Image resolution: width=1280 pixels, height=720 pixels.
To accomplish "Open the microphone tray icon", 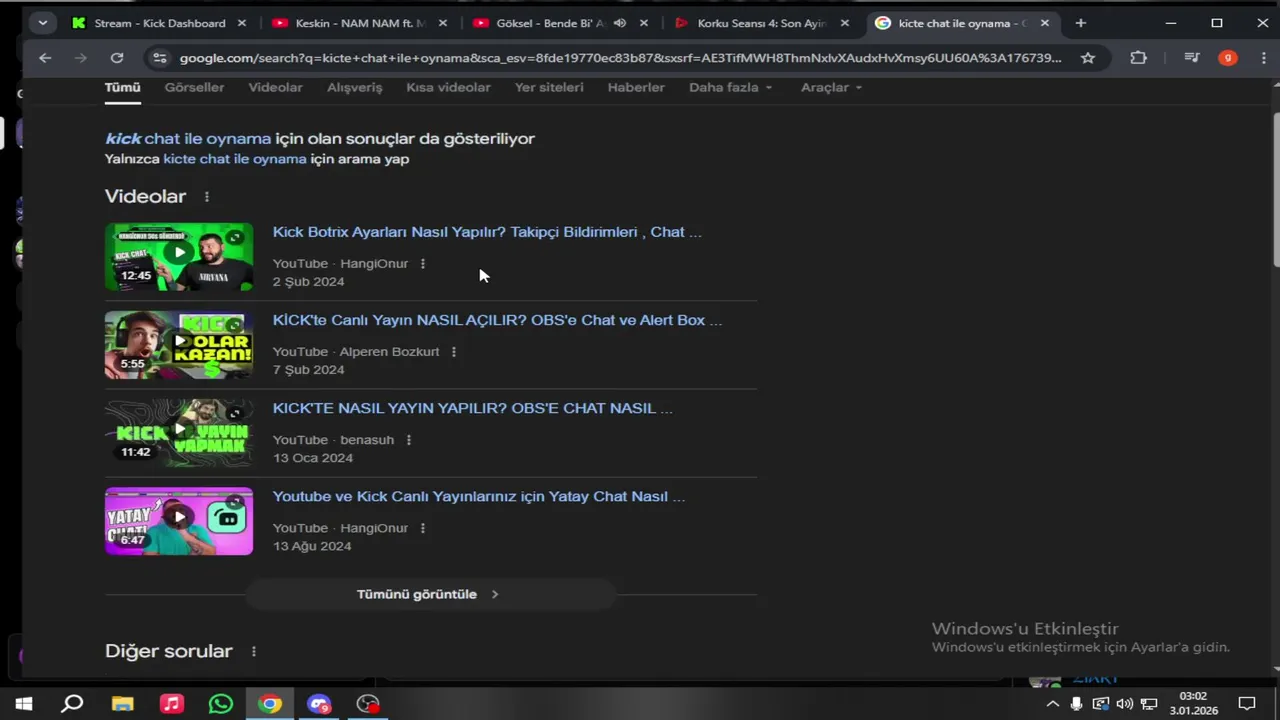I will [x=1076, y=704].
